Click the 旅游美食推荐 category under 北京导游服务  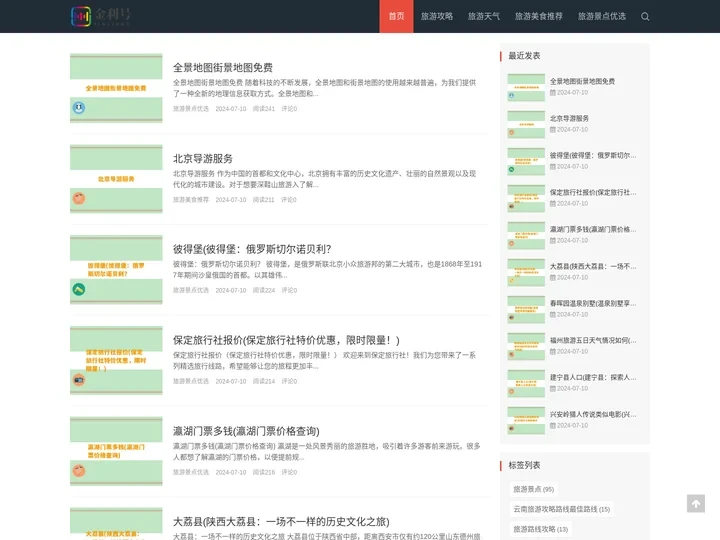(191, 200)
